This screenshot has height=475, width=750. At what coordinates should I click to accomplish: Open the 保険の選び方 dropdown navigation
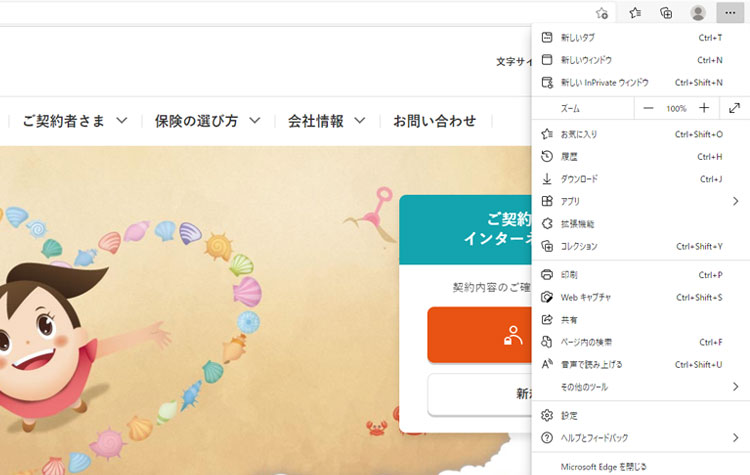[x=207, y=121]
